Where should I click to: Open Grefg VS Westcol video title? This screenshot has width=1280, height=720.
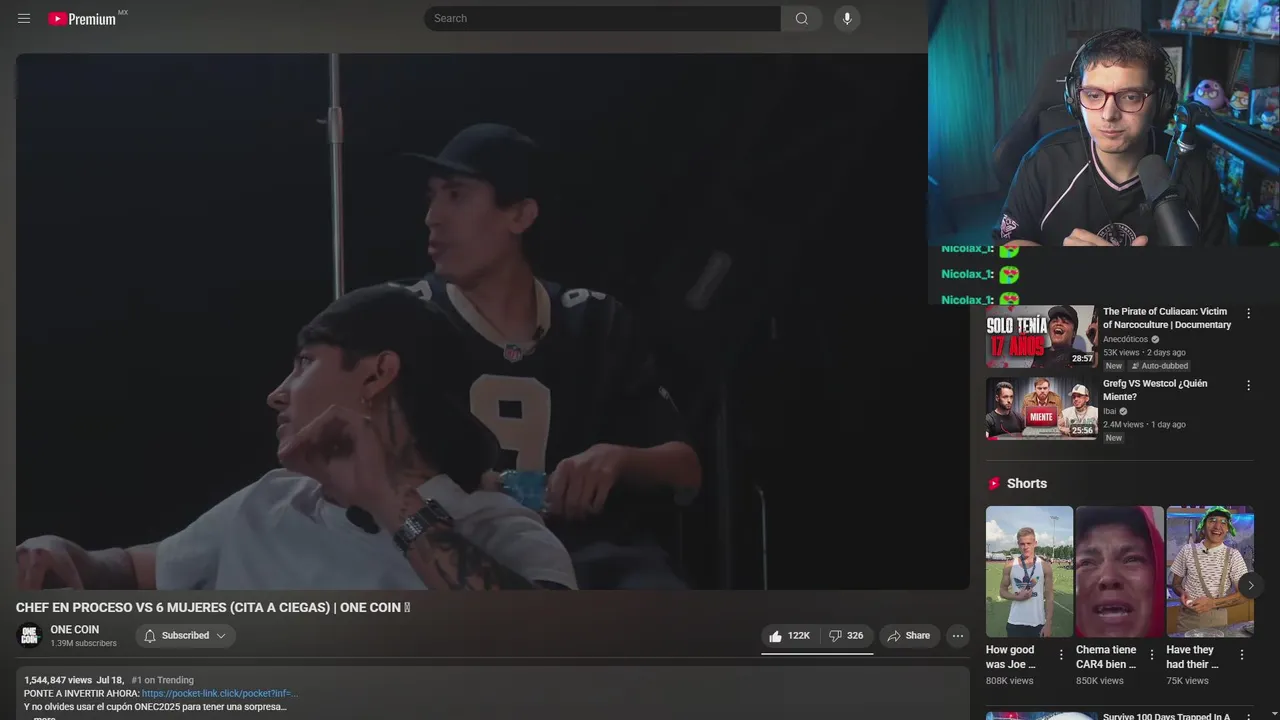coord(1155,390)
